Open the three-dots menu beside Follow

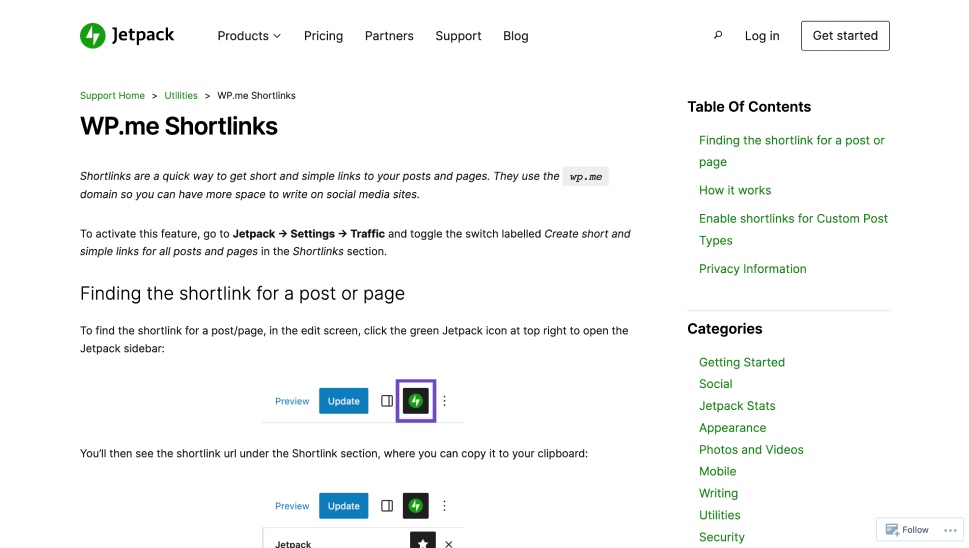pyautogui.click(x=950, y=530)
